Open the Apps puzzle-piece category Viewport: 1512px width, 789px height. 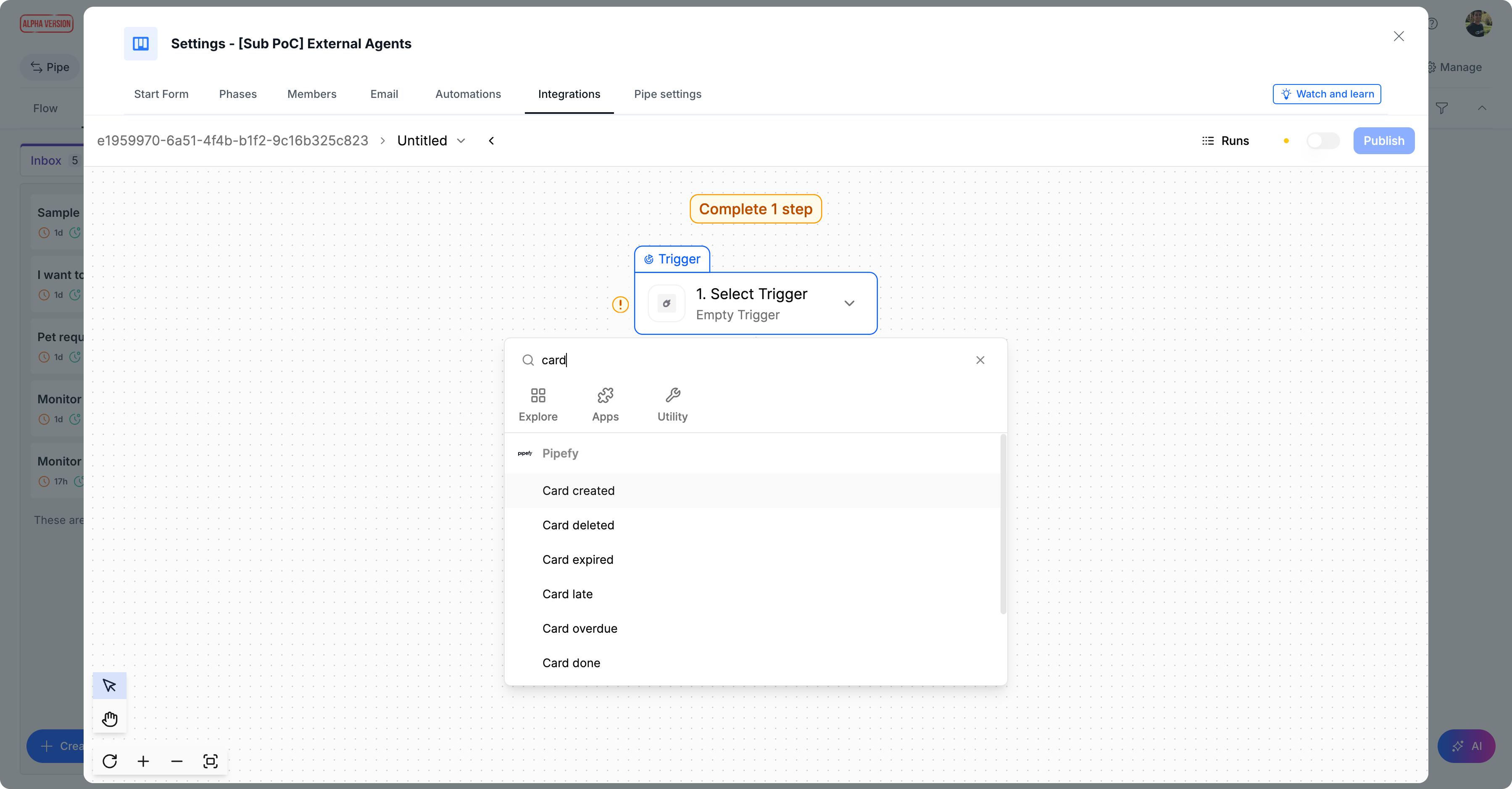(605, 404)
